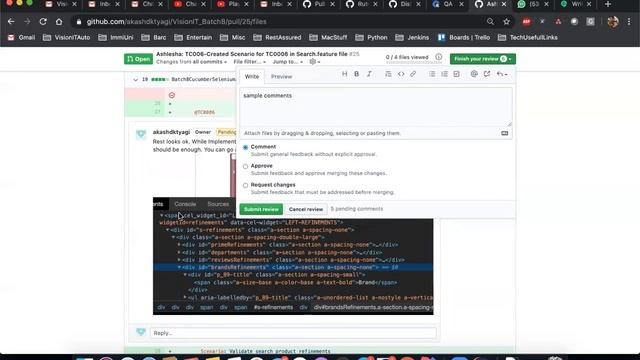Screen dimensions: 640x360
Task: Apply italic formatting in the review editor
Action: (x=369, y=74)
